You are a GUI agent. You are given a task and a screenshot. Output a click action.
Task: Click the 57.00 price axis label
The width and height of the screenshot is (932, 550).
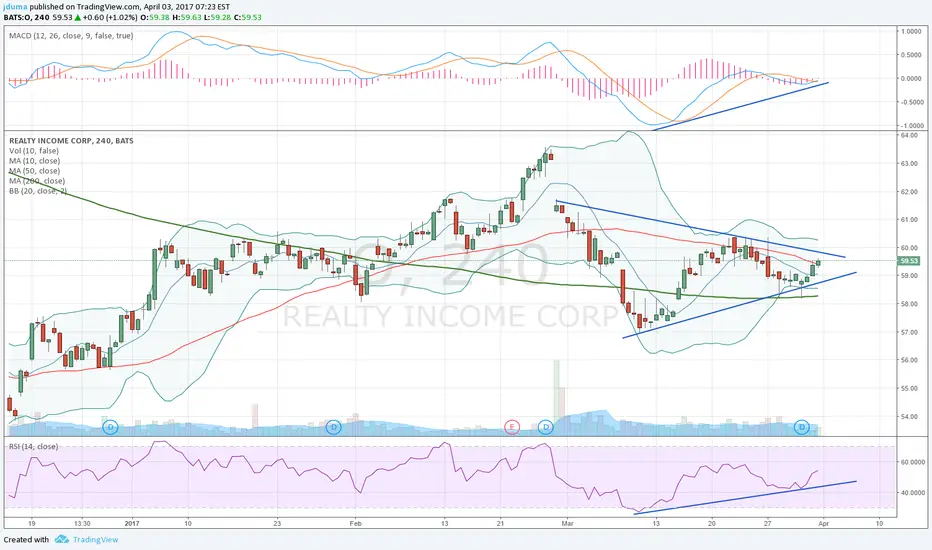(909, 332)
